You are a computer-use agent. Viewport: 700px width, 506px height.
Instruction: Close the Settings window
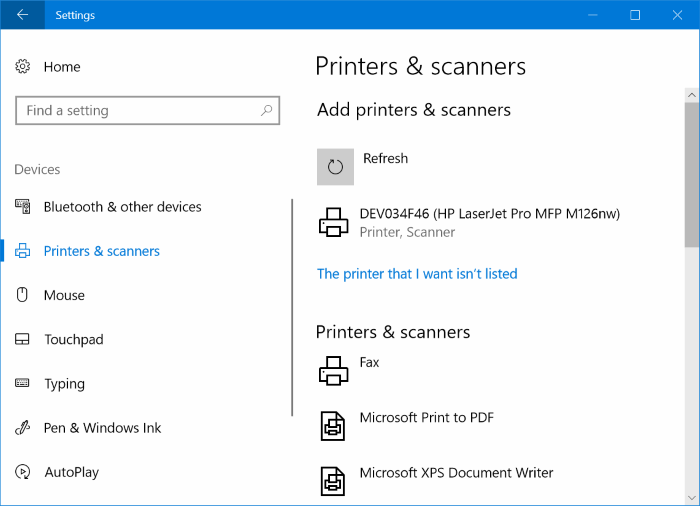click(x=677, y=15)
